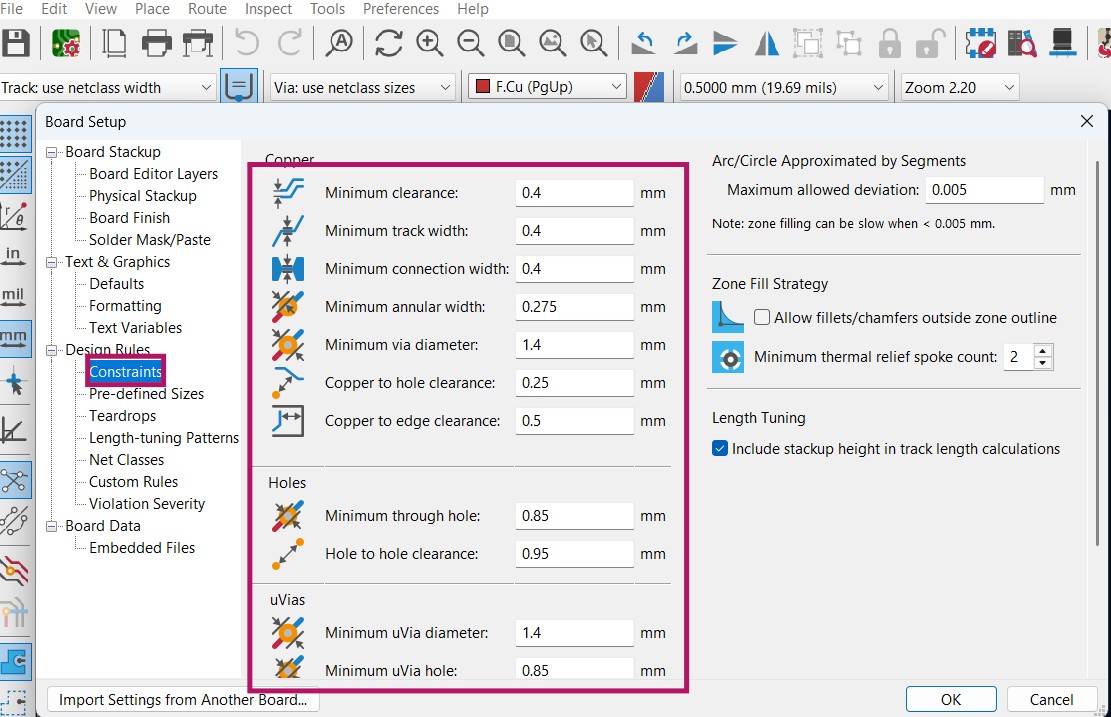Viewport: 1111px width, 717px height.
Task: Click the Unlock padlock icon
Action: tap(931, 44)
